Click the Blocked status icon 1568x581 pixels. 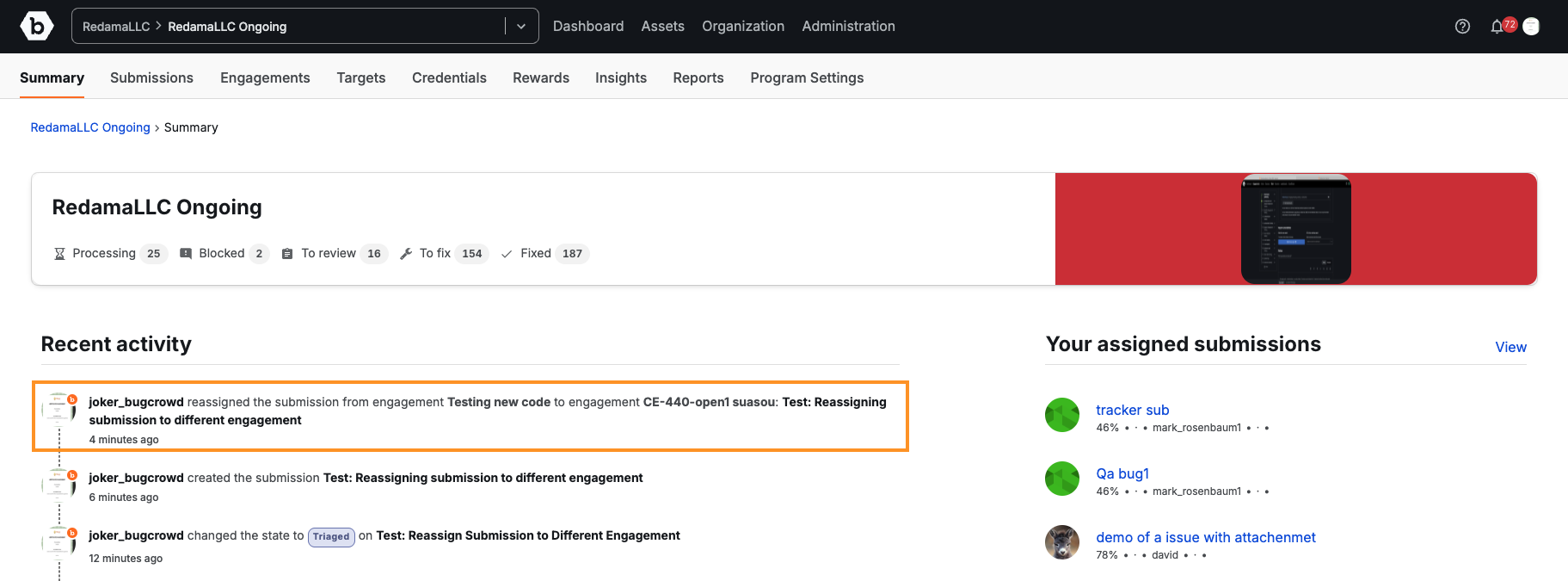tap(186, 253)
